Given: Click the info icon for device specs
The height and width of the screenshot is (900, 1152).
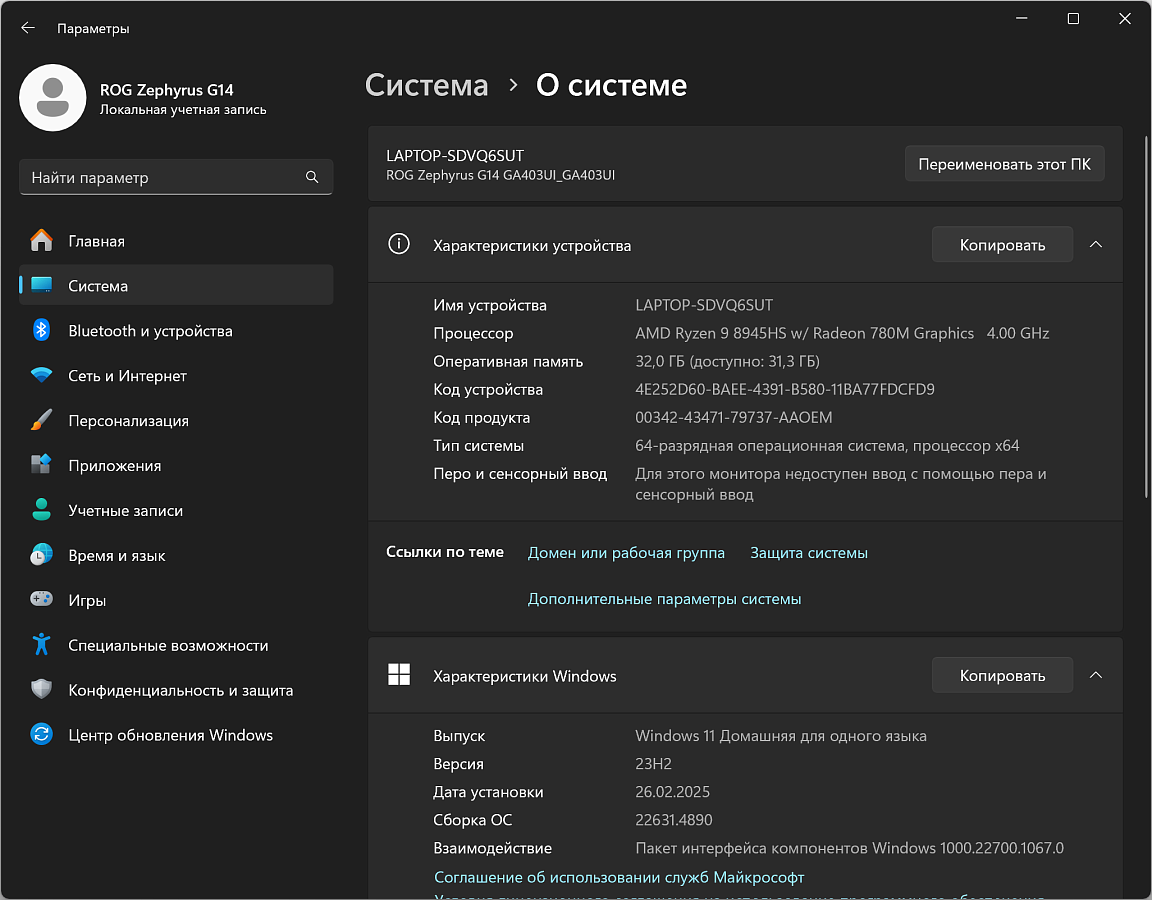Looking at the screenshot, I should (399, 244).
